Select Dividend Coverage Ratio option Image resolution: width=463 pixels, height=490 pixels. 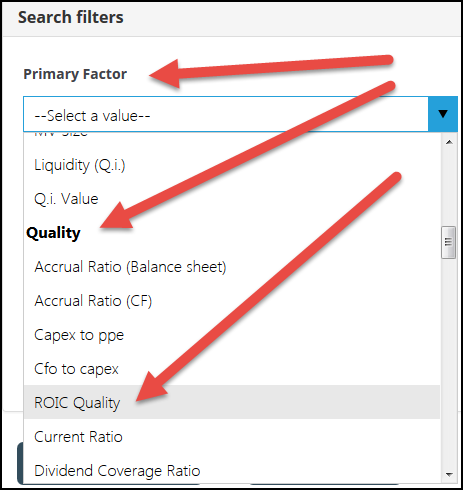[x=232, y=471]
